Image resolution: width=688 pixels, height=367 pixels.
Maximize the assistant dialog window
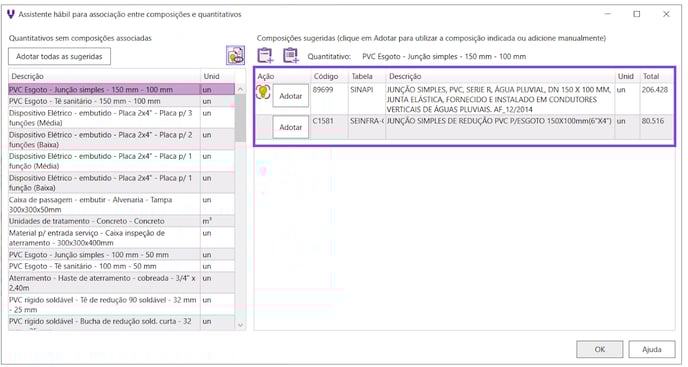637,14
